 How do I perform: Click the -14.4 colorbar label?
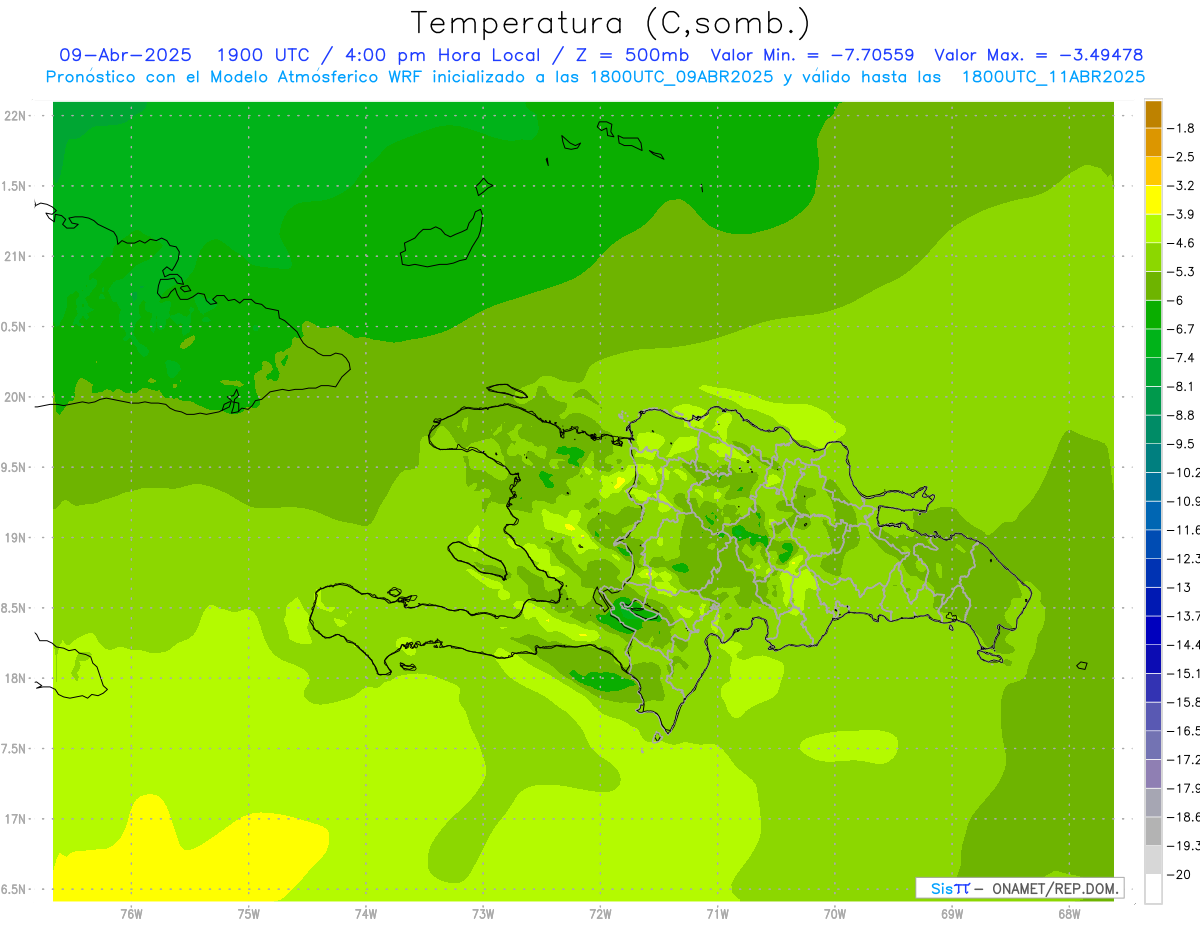point(1183,645)
